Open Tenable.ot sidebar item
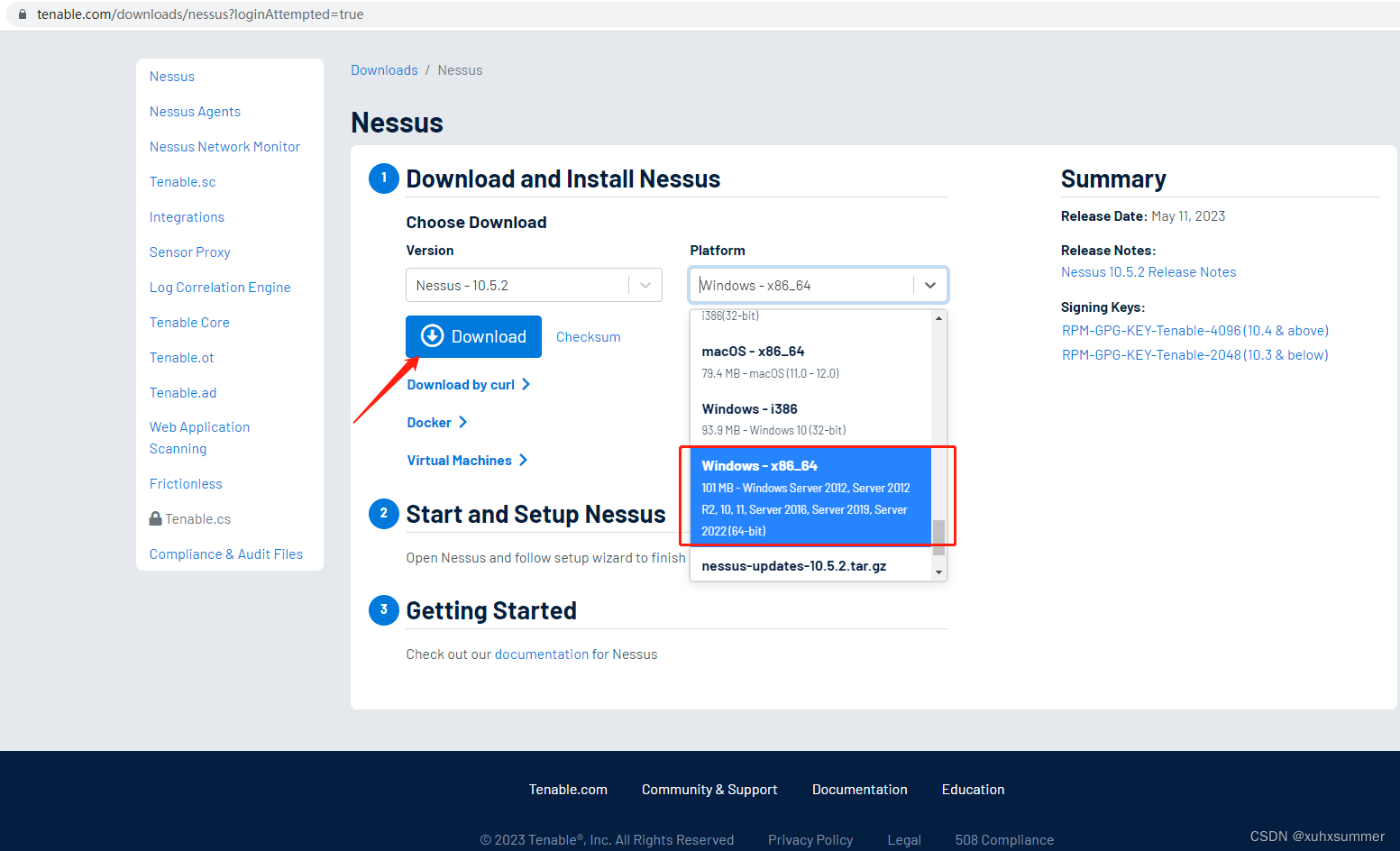 tap(181, 358)
